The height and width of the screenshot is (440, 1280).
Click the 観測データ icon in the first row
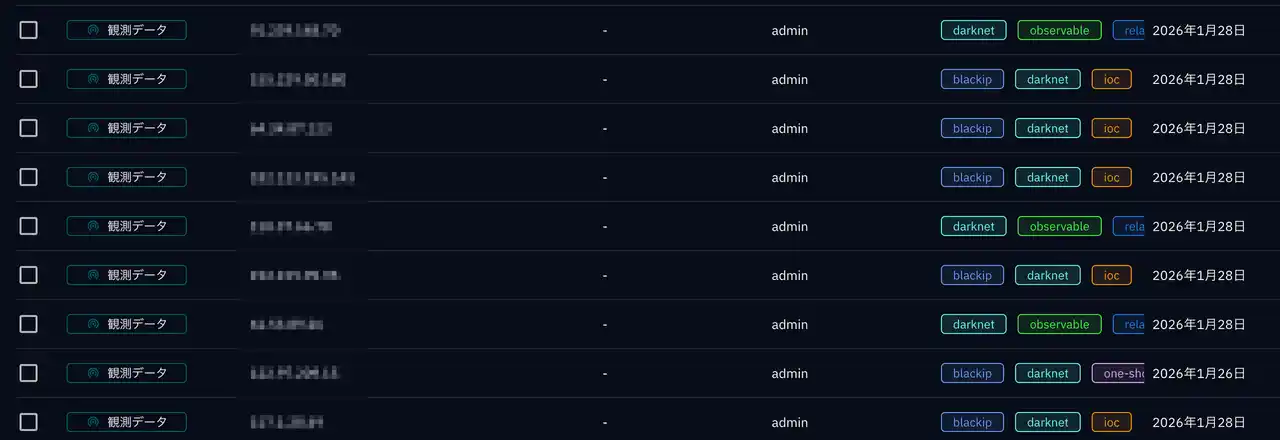(x=94, y=30)
